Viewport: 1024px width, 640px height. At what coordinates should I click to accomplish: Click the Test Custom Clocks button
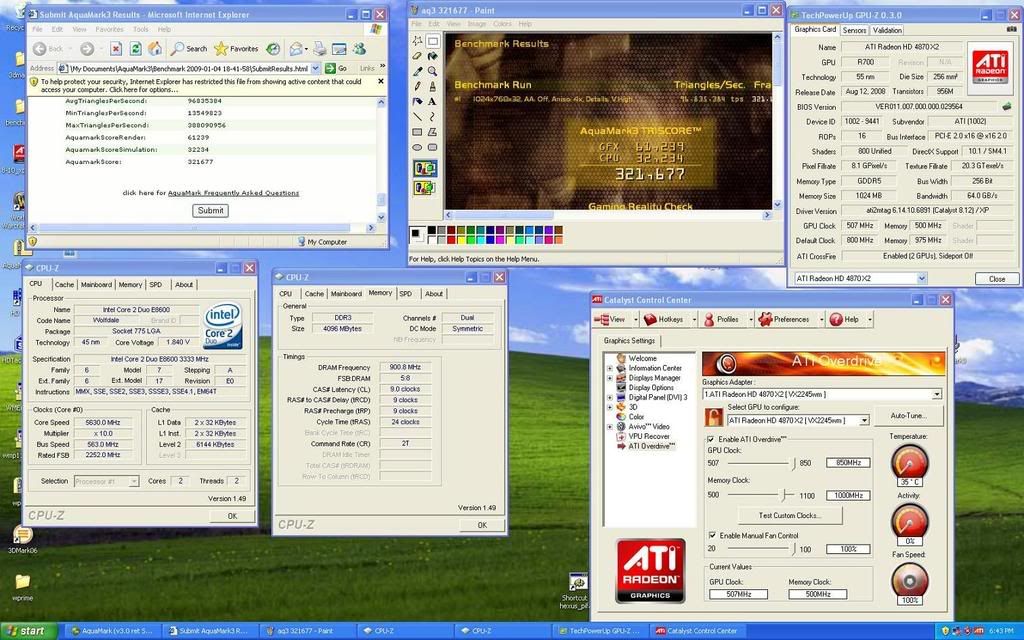coord(790,515)
